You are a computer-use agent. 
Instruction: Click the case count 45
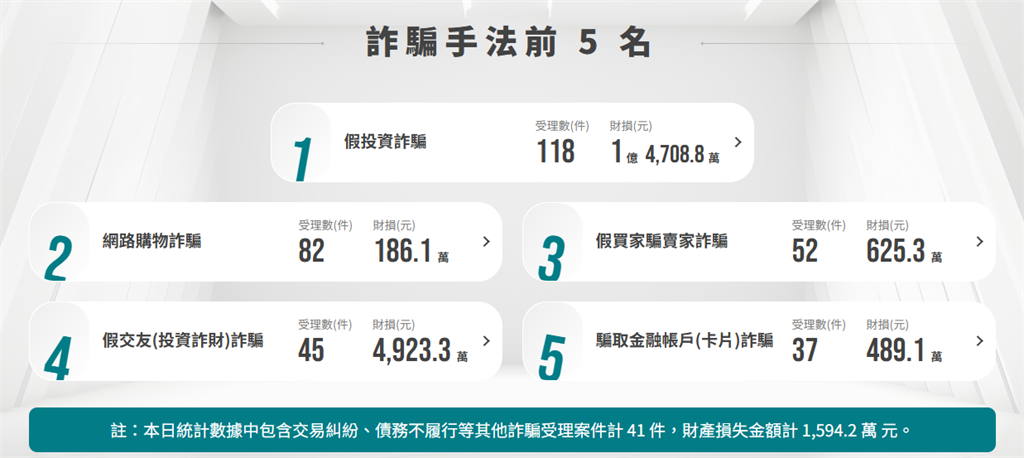click(311, 350)
